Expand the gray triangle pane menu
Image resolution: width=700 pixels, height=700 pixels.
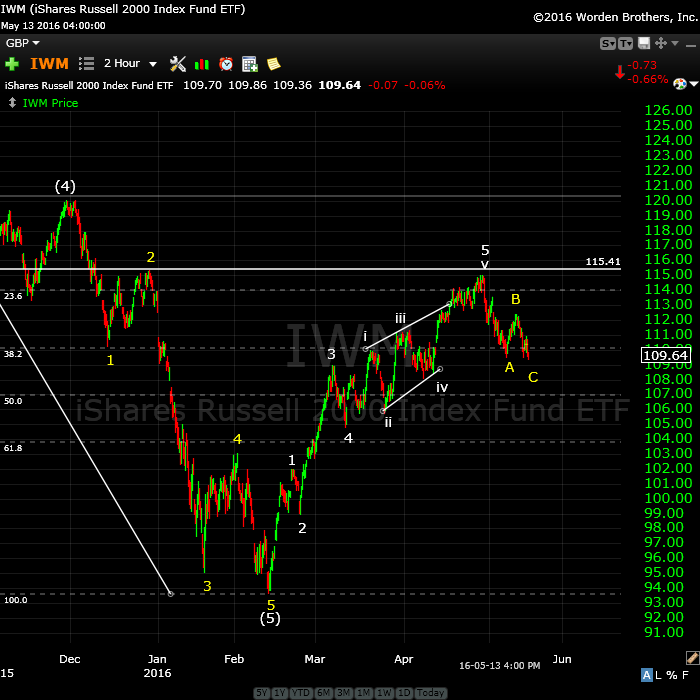tap(675, 43)
